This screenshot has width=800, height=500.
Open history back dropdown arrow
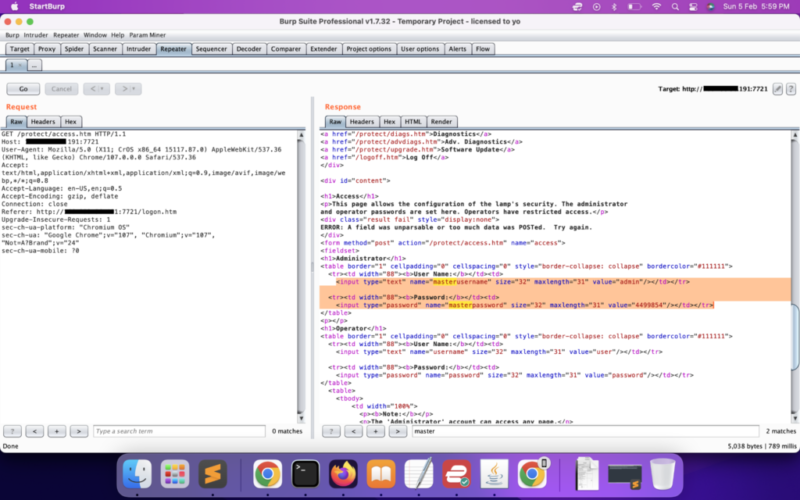coord(102,89)
